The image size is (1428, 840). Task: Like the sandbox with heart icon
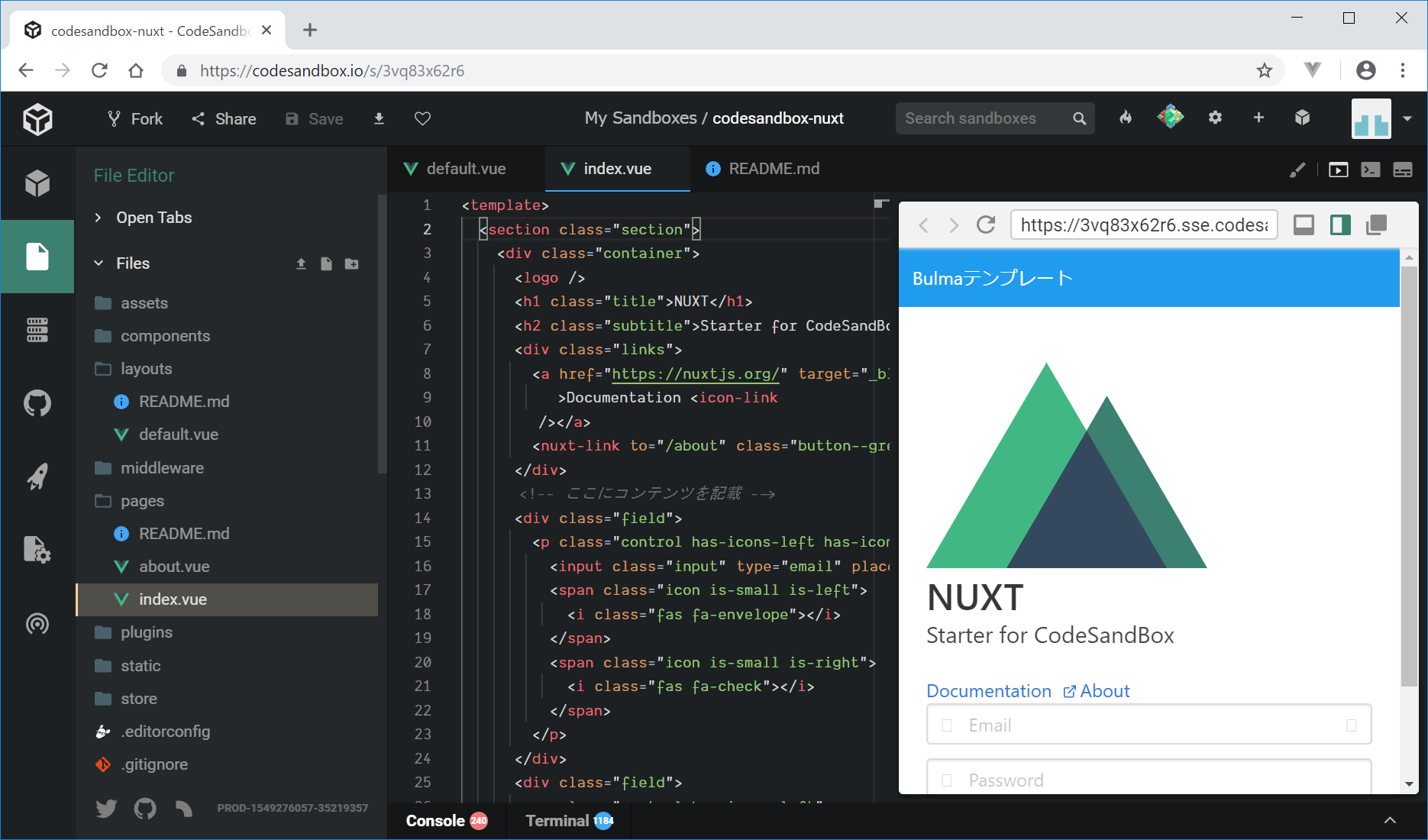click(x=422, y=118)
